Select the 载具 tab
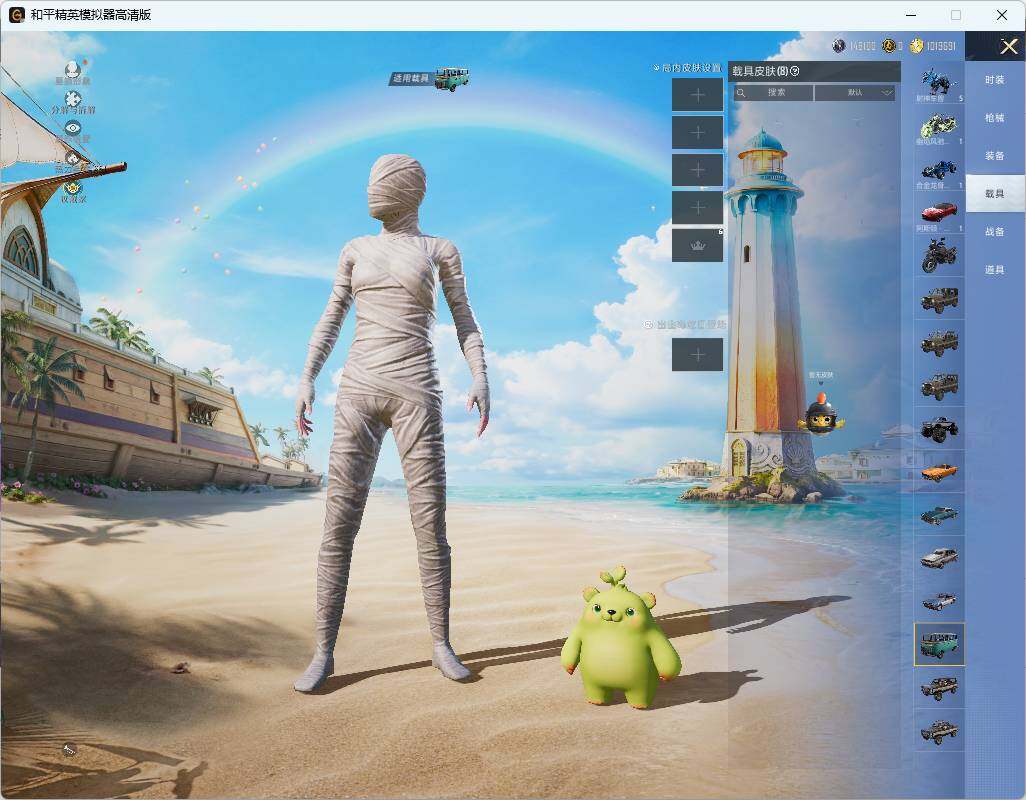 click(x=995, y=194)
